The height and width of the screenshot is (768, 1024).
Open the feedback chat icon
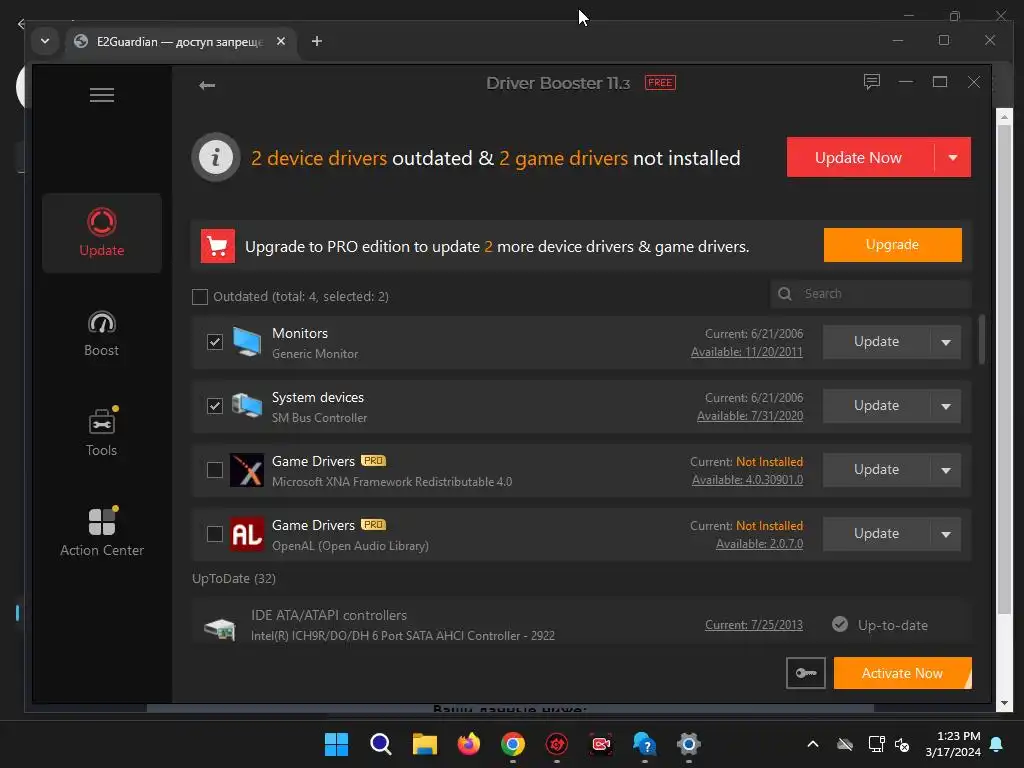[x=871, y=82]
